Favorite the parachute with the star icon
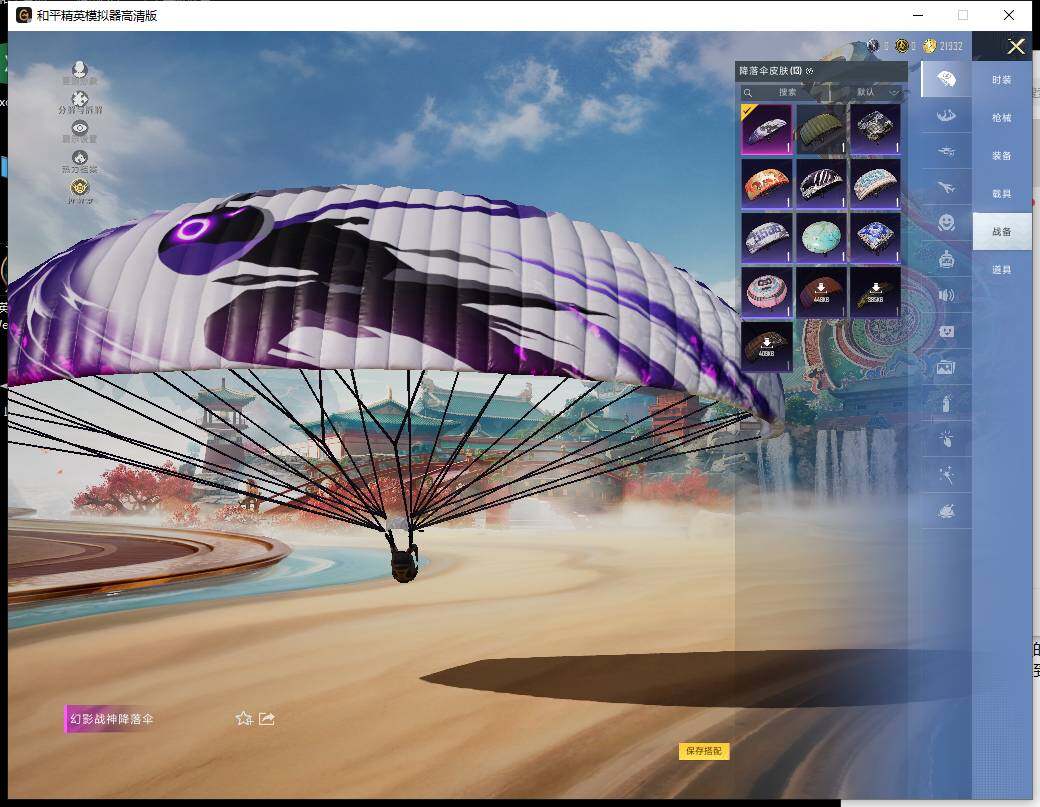The width and height of the screenshot is (1040, 807). [x=243, y=718]
